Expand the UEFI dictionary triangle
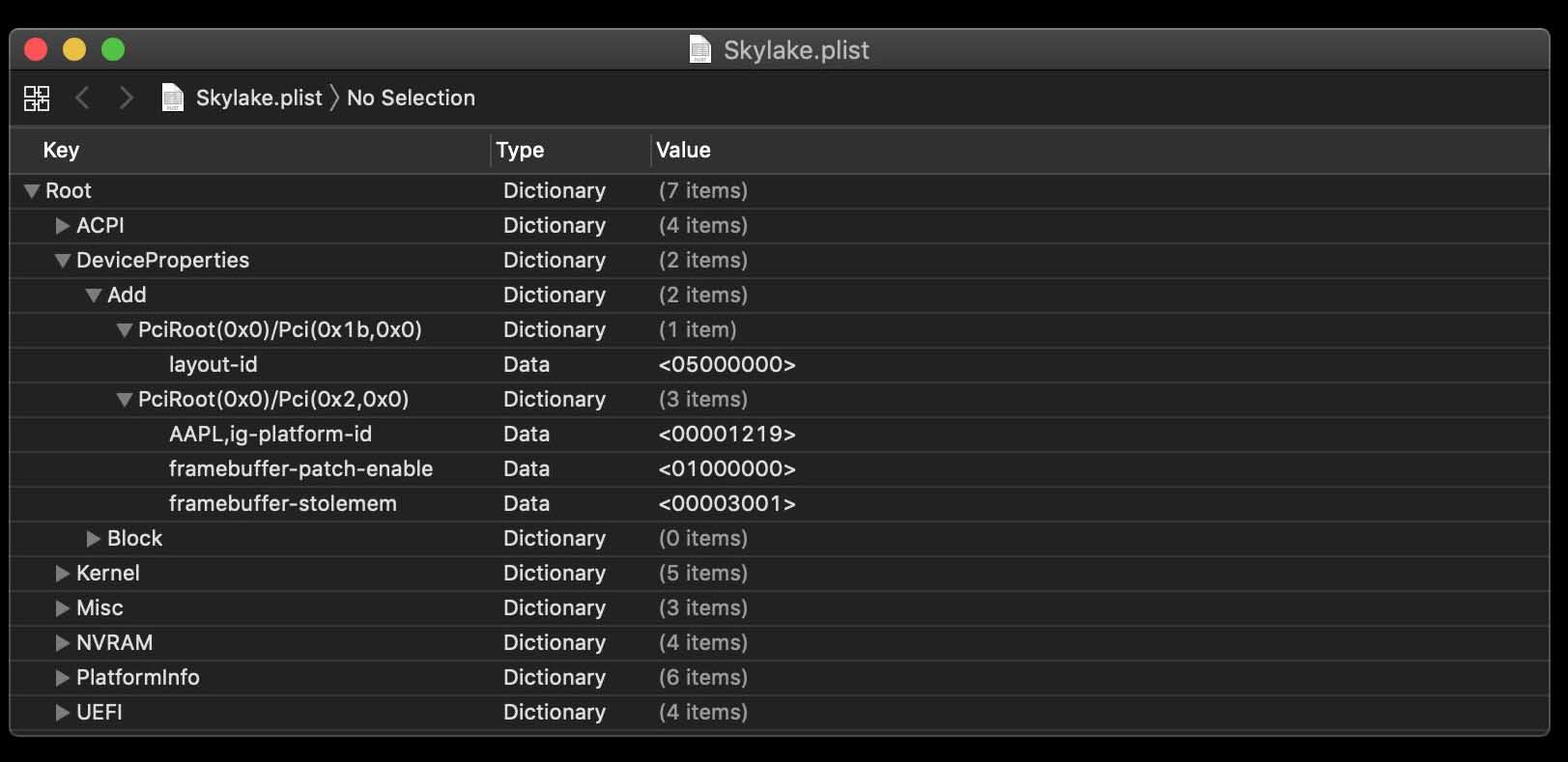1568x762 pixels. coord(63,713)
